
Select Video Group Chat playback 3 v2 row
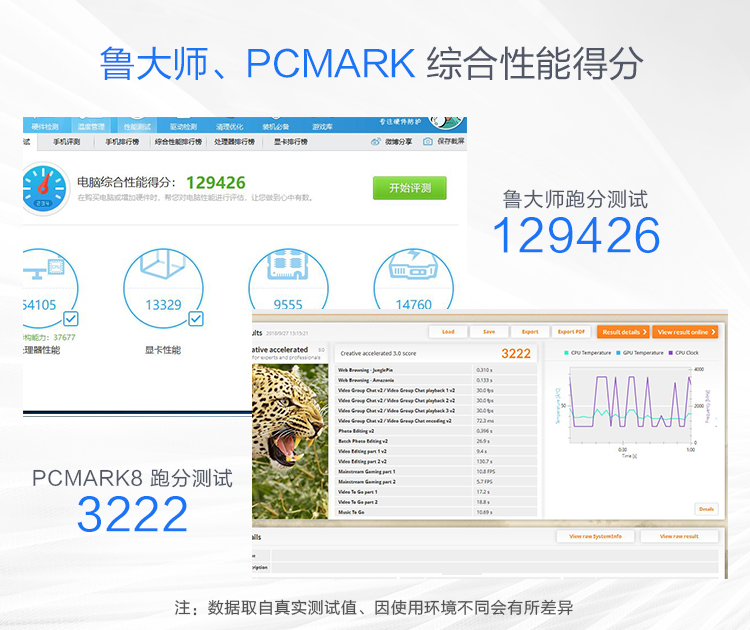pos(436,410)
